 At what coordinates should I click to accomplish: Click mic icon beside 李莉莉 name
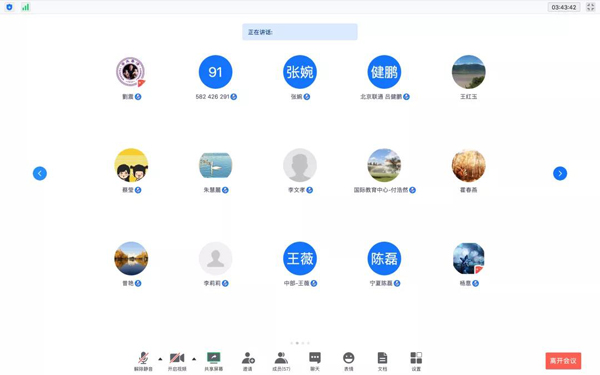coord(225,283)
